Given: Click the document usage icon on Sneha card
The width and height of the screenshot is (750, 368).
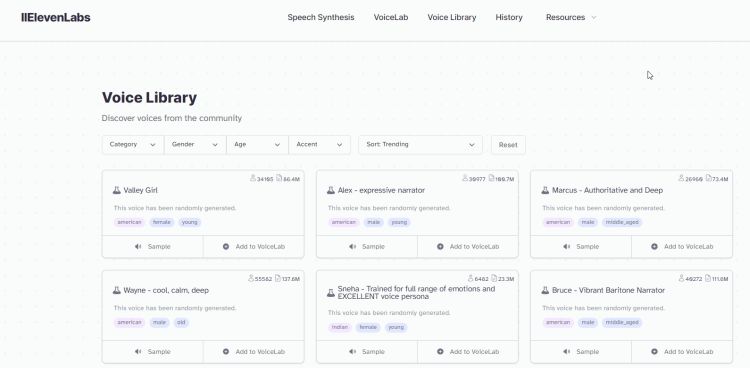Looking at the screenshot, I should click(494, 279).
